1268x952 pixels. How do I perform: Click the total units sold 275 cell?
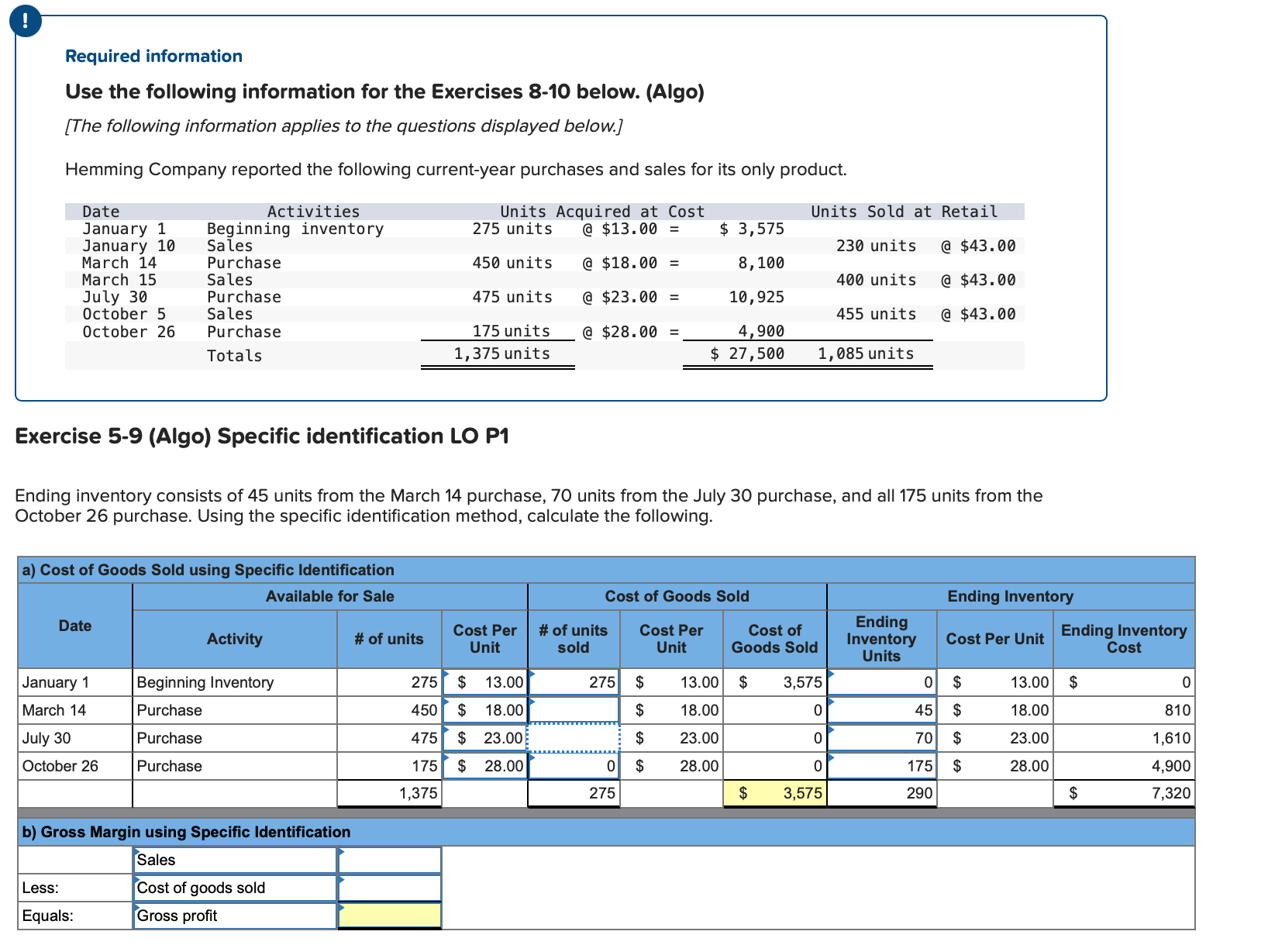pos(574,793)
